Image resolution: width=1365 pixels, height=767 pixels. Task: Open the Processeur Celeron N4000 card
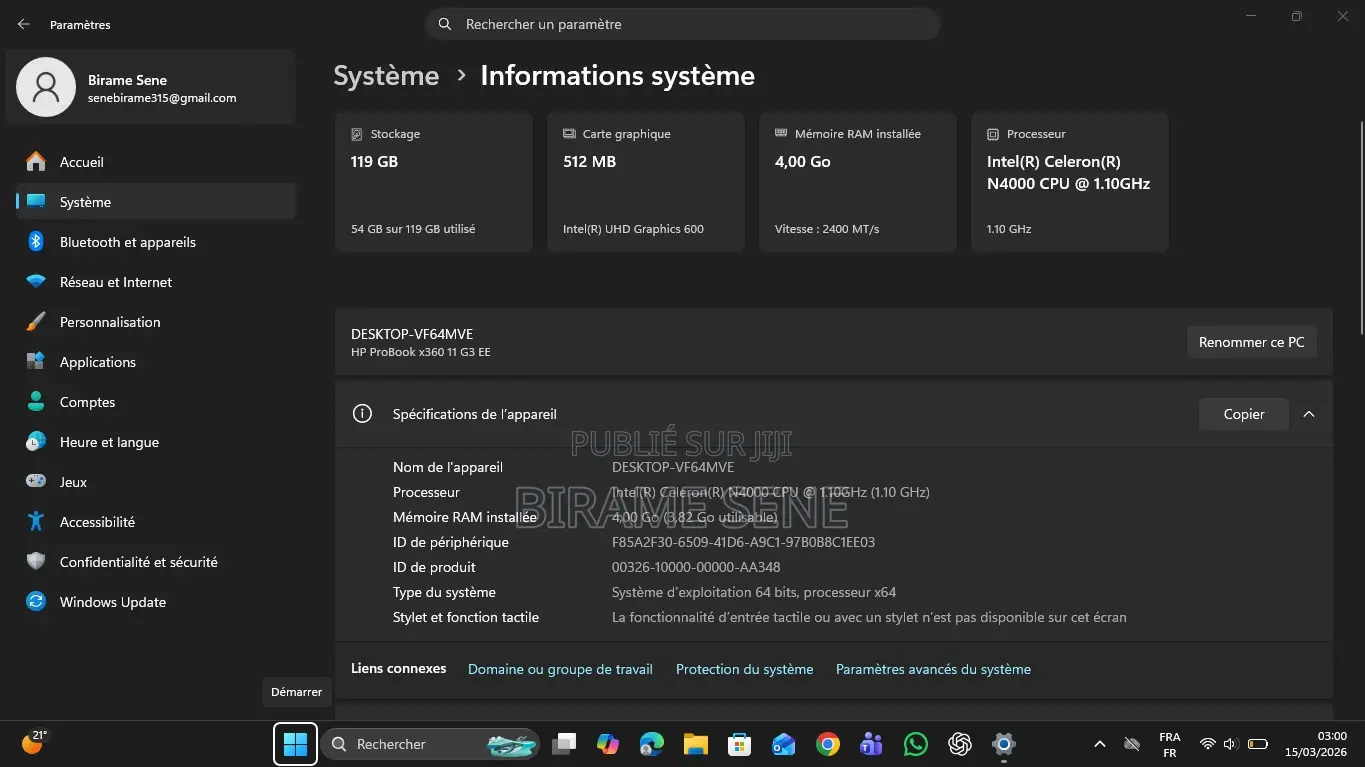[1070, 181]
